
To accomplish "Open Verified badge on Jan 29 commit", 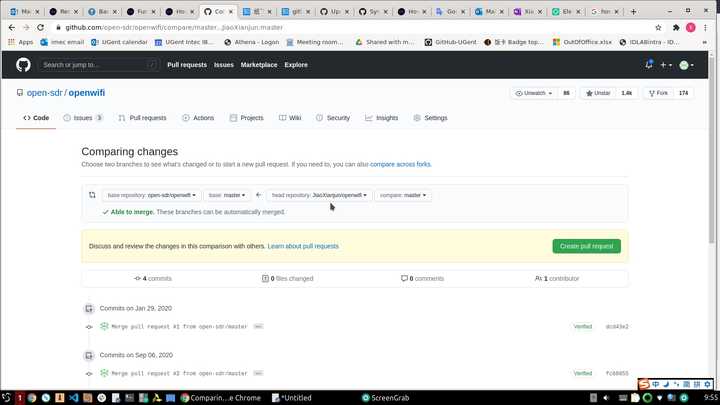I will (582, 327).
